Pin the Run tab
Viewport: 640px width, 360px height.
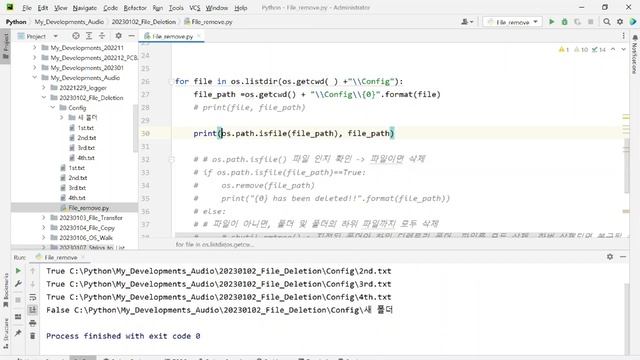18,333
